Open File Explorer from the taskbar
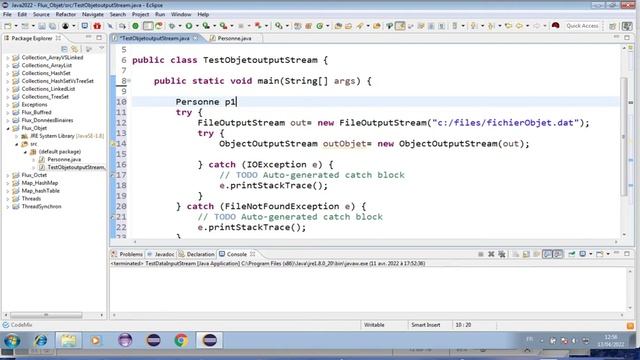 point(68,340)
